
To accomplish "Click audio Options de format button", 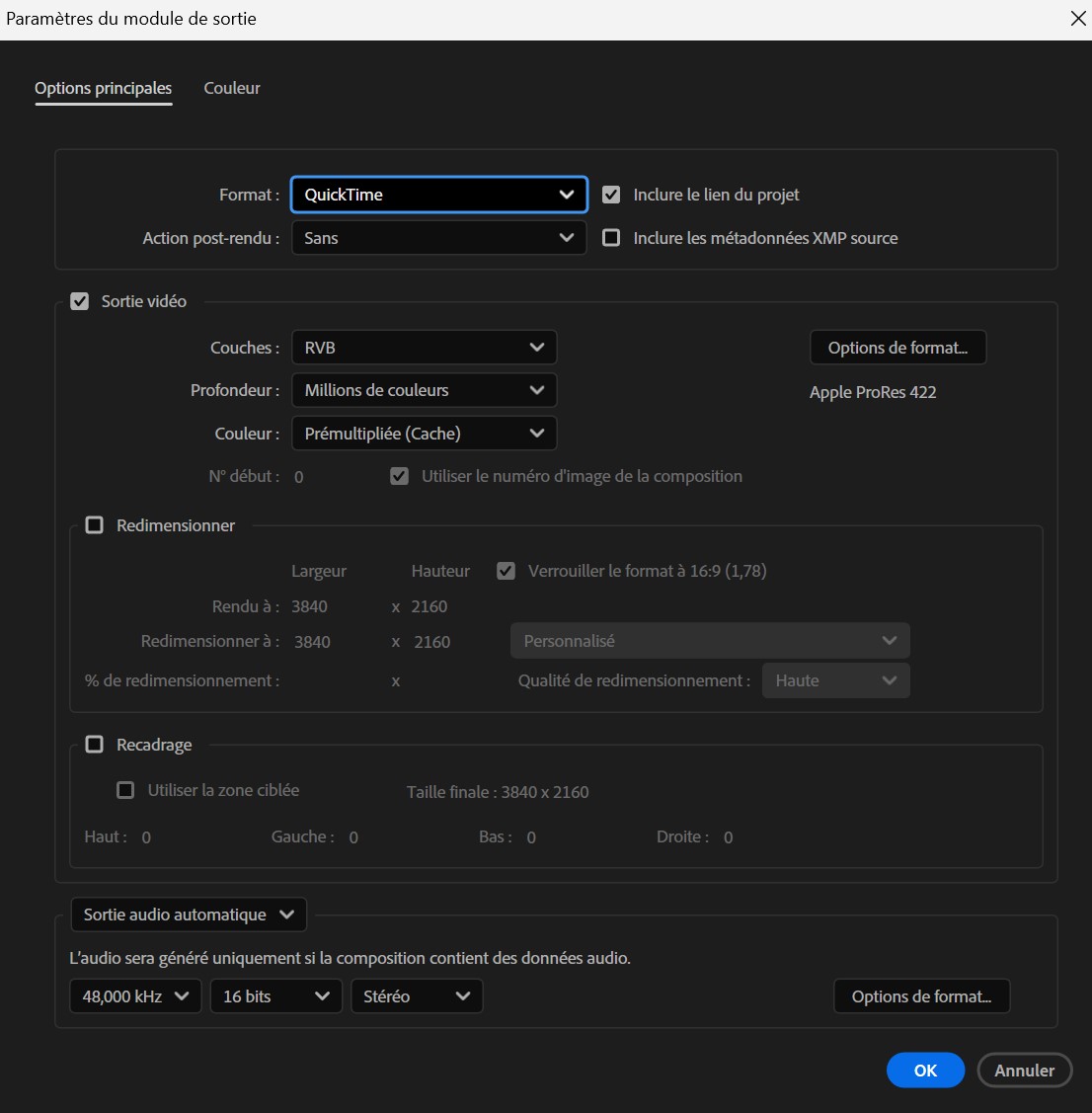I will [921, 996].
